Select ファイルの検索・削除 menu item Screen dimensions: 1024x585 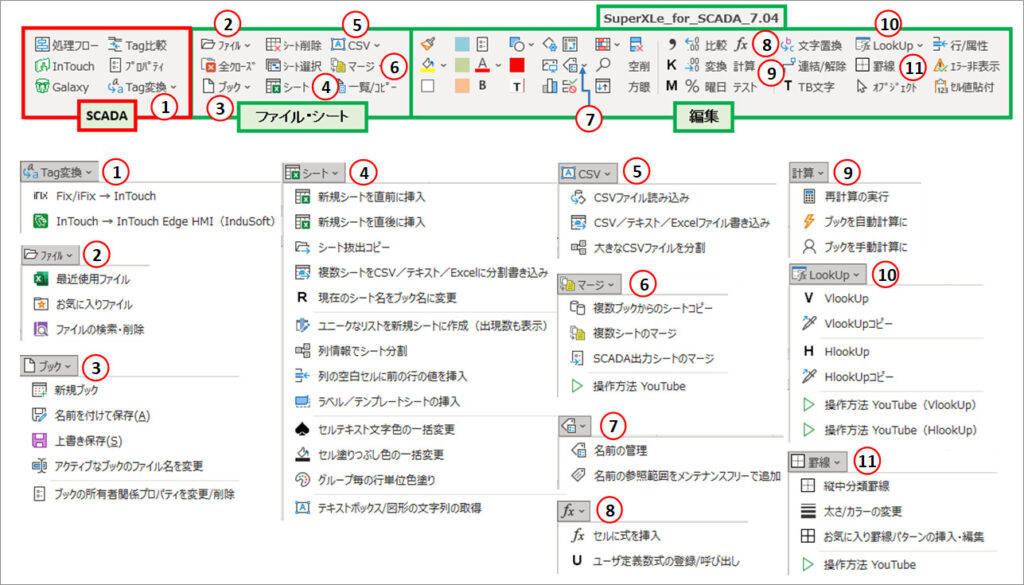[x=88, y=330]
